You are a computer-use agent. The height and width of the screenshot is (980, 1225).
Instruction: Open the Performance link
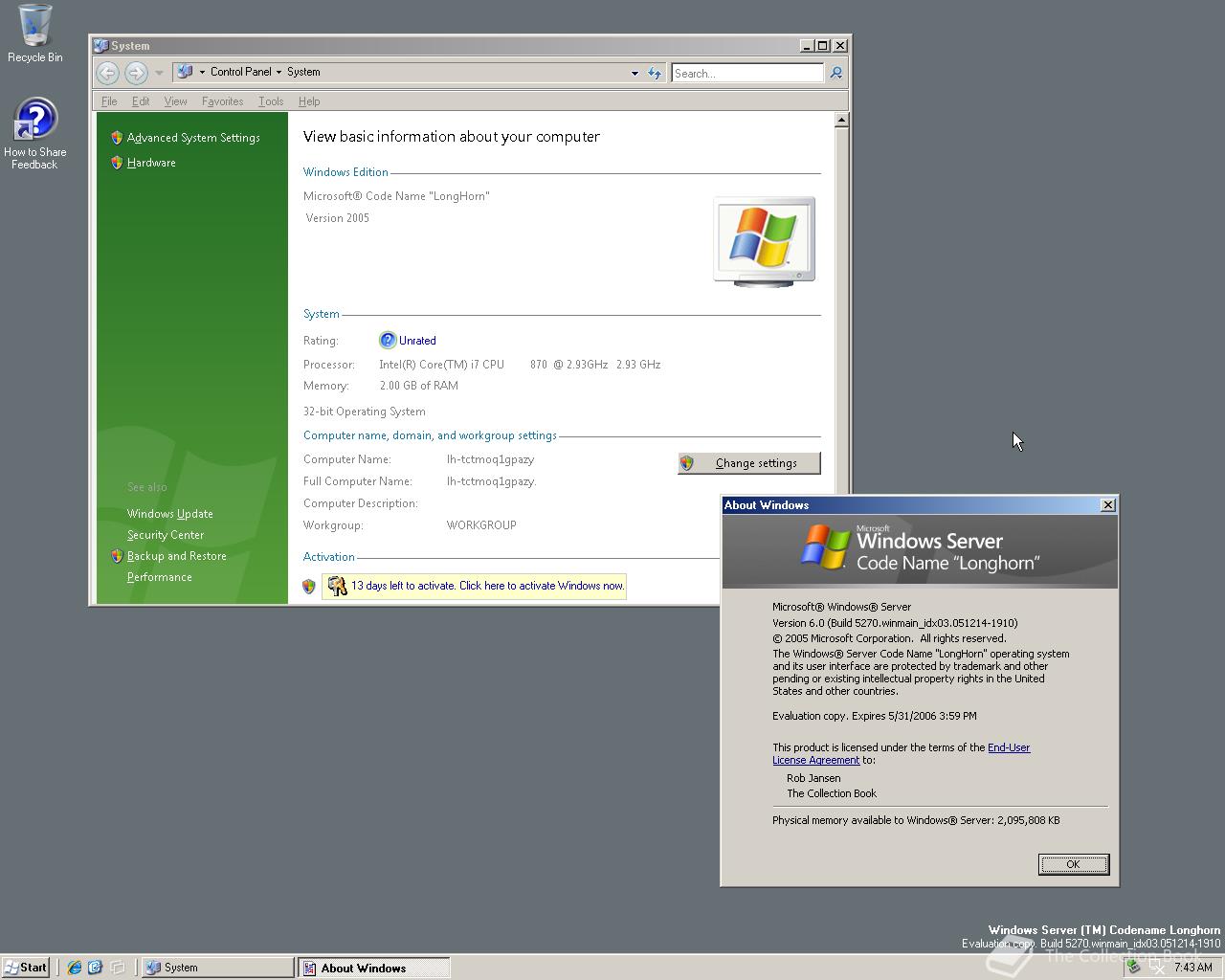pyautogui.click(x=160, y=577)
